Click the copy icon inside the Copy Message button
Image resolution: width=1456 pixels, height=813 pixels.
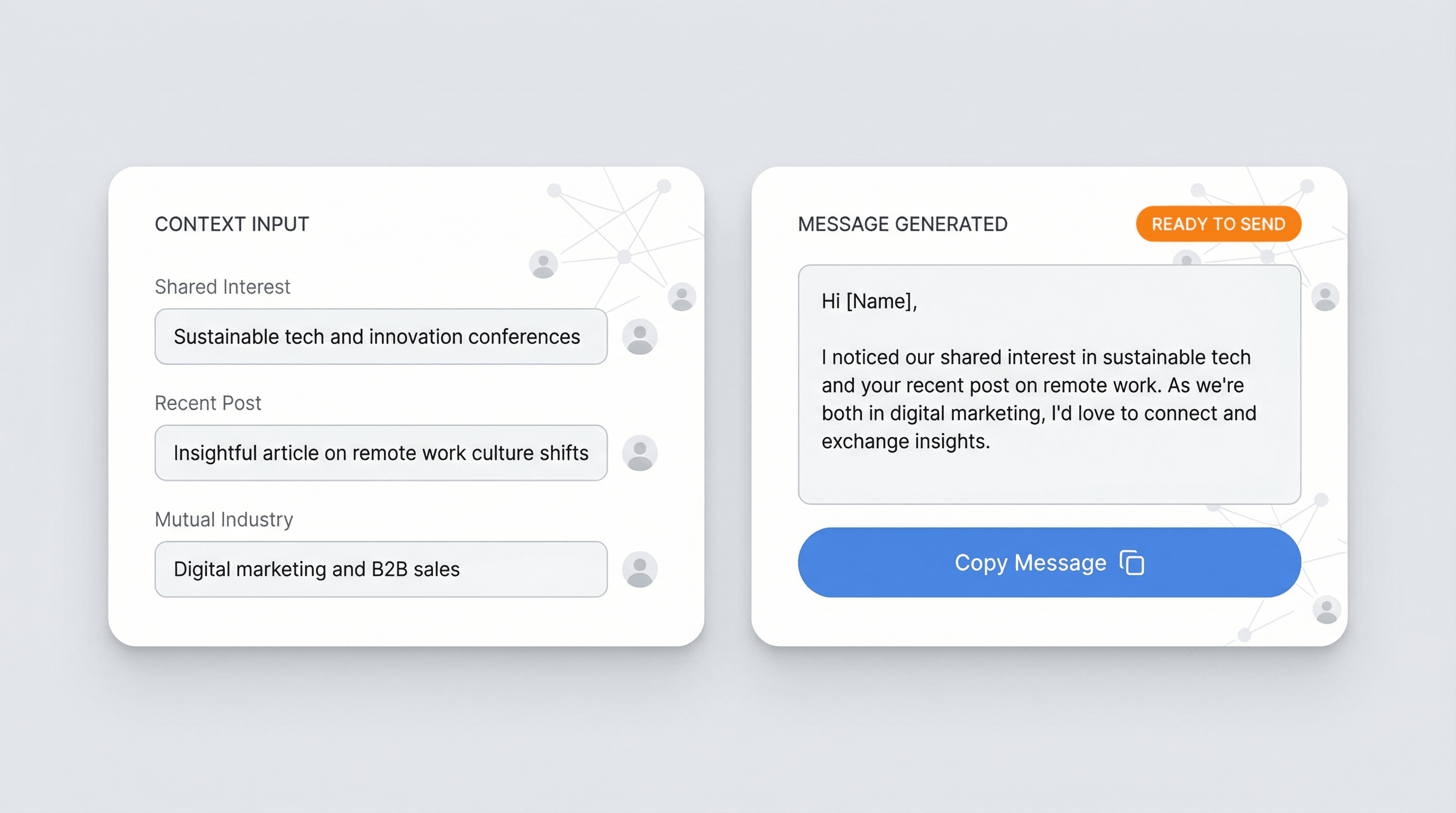point(1132,563)
